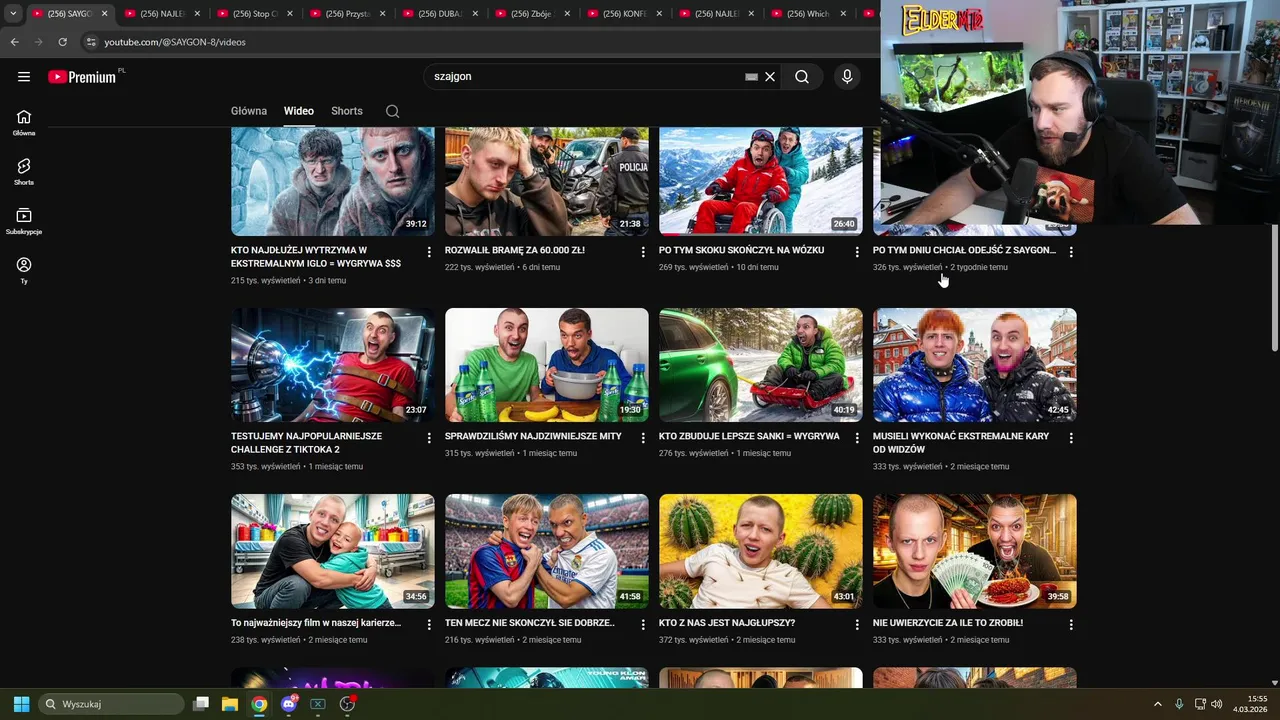This screenshot has width=1280, height=720.
Task: Switch to the DUBAJ browser tab
Action: click(438, 14)
